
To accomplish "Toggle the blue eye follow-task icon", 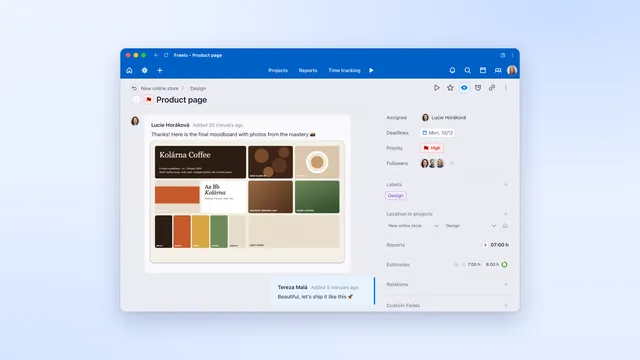I will click(x=464, y=88).
